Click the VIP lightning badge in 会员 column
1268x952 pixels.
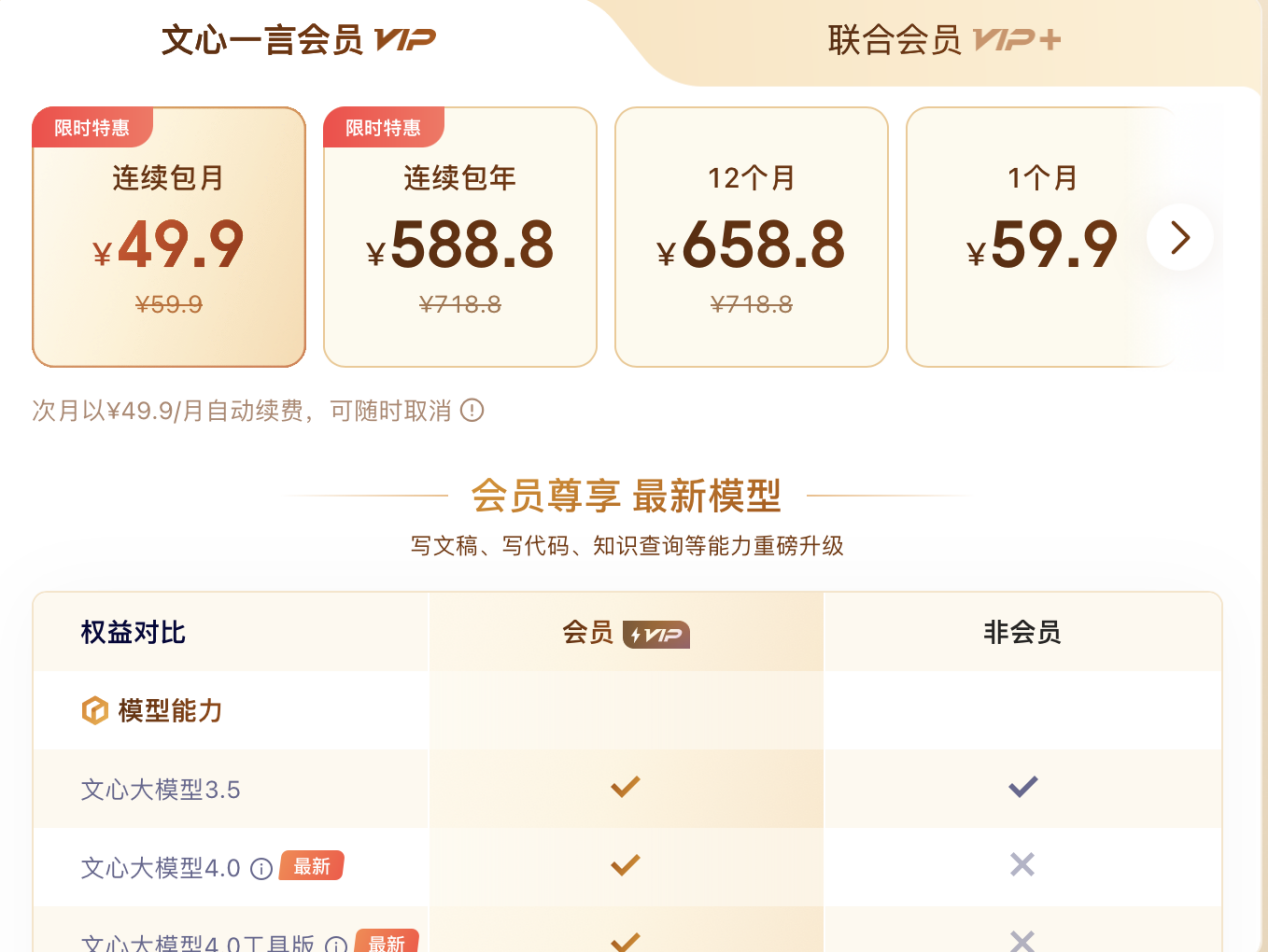(x=656, y=634)
